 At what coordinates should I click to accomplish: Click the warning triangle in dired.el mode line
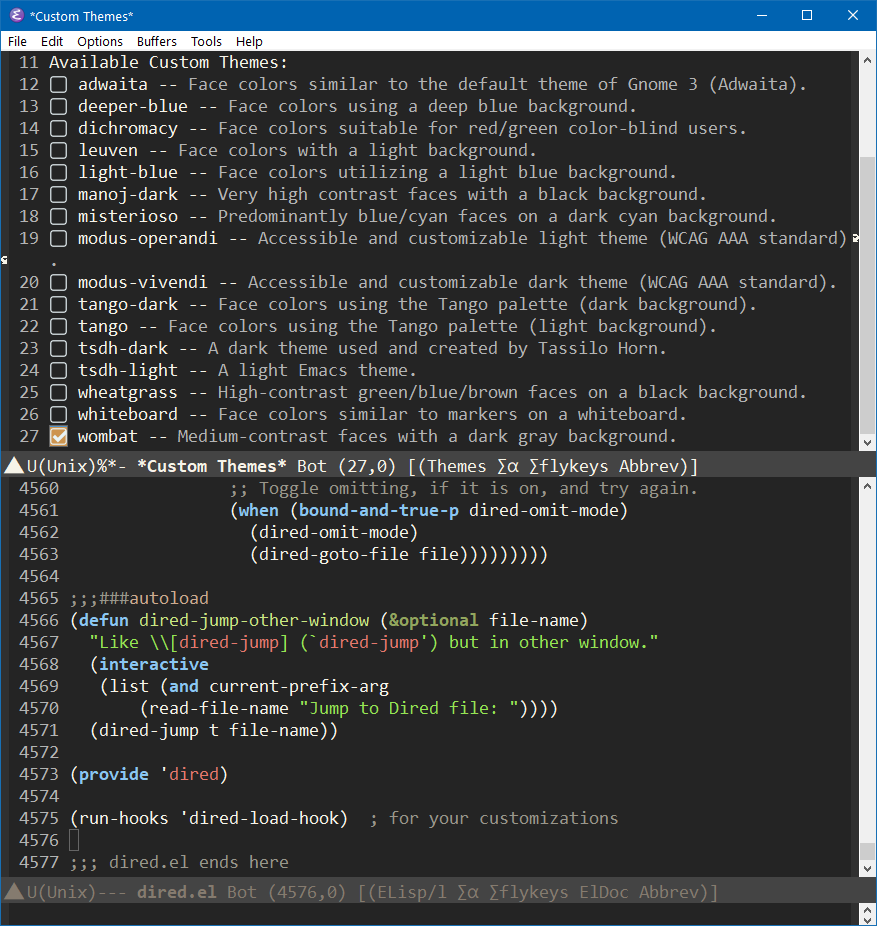click(x=14, y=892)
